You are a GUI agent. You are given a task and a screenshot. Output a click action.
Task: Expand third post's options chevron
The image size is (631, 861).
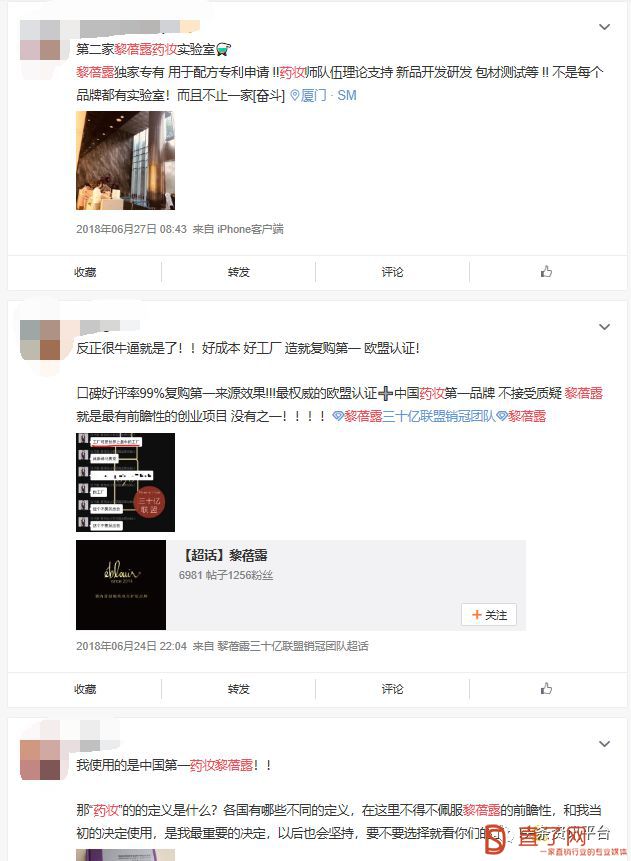604,743
